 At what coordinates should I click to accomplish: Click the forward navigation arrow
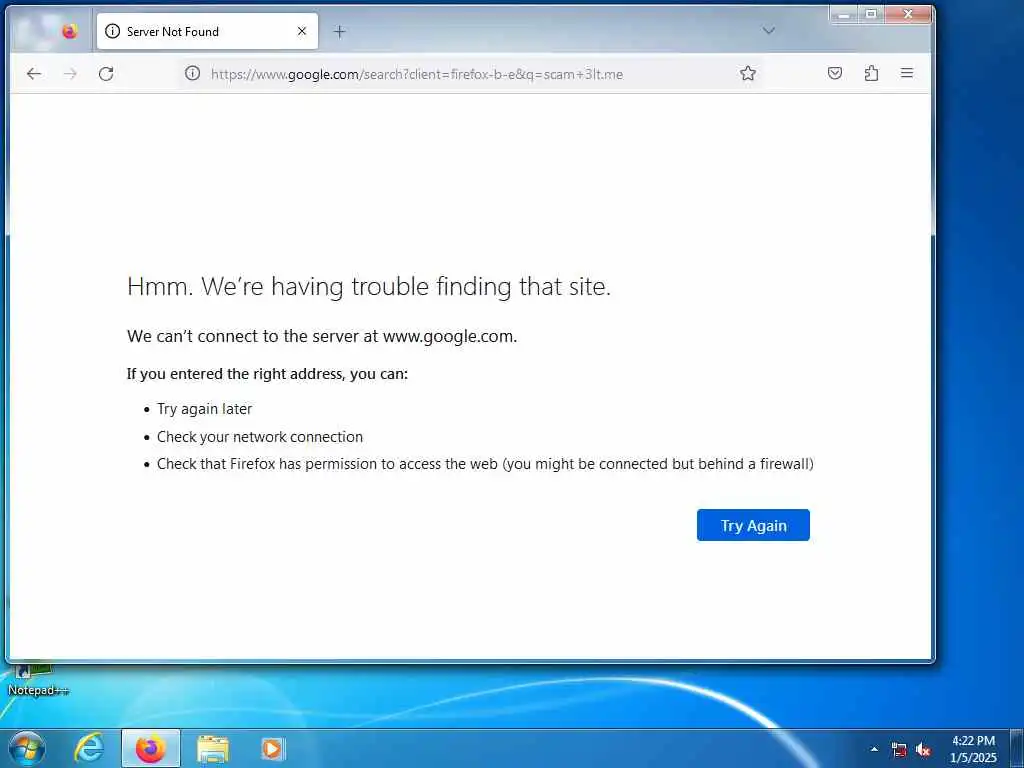click(x=70, y=74)
